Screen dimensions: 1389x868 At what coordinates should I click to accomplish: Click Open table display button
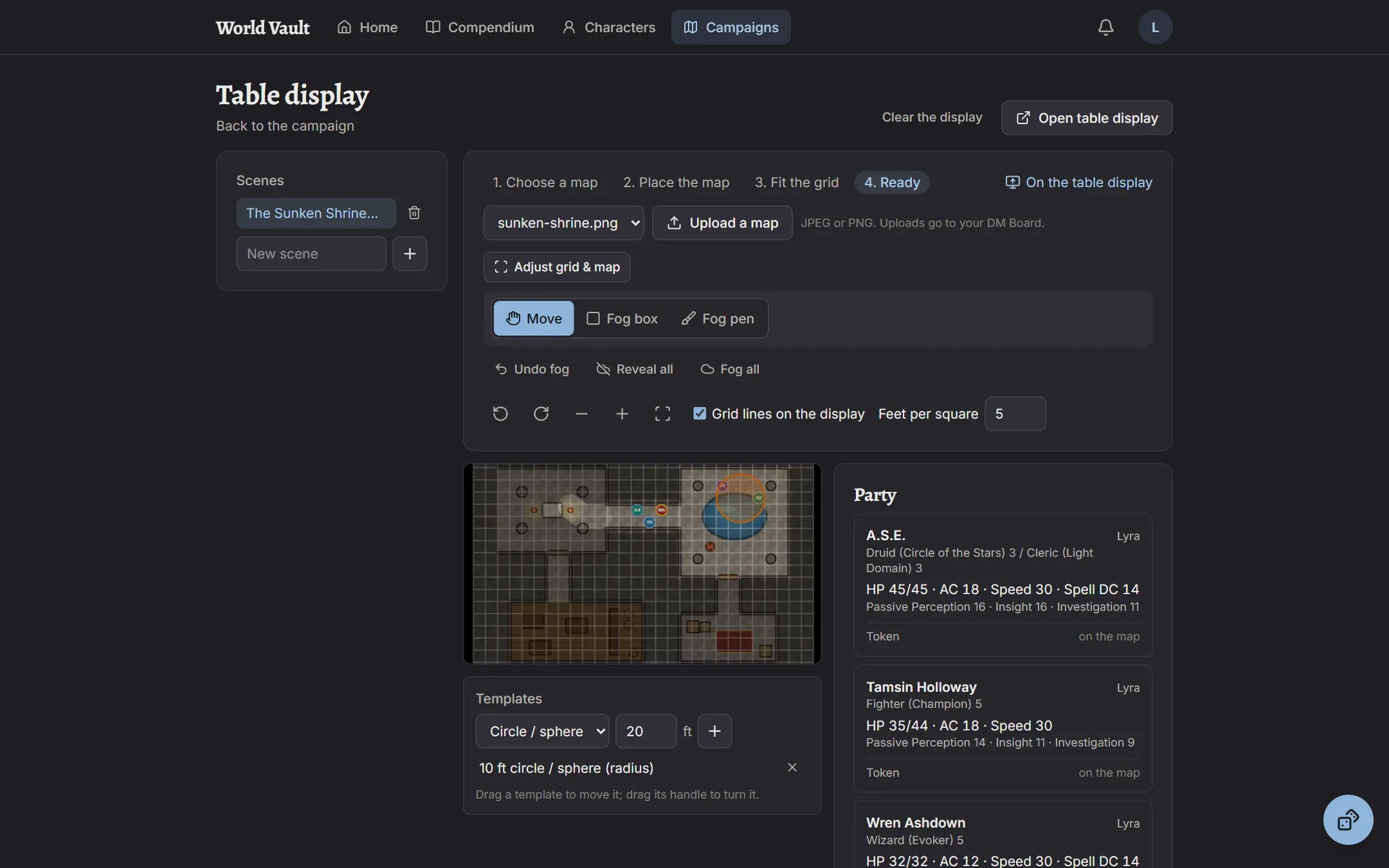[1087, 118]
